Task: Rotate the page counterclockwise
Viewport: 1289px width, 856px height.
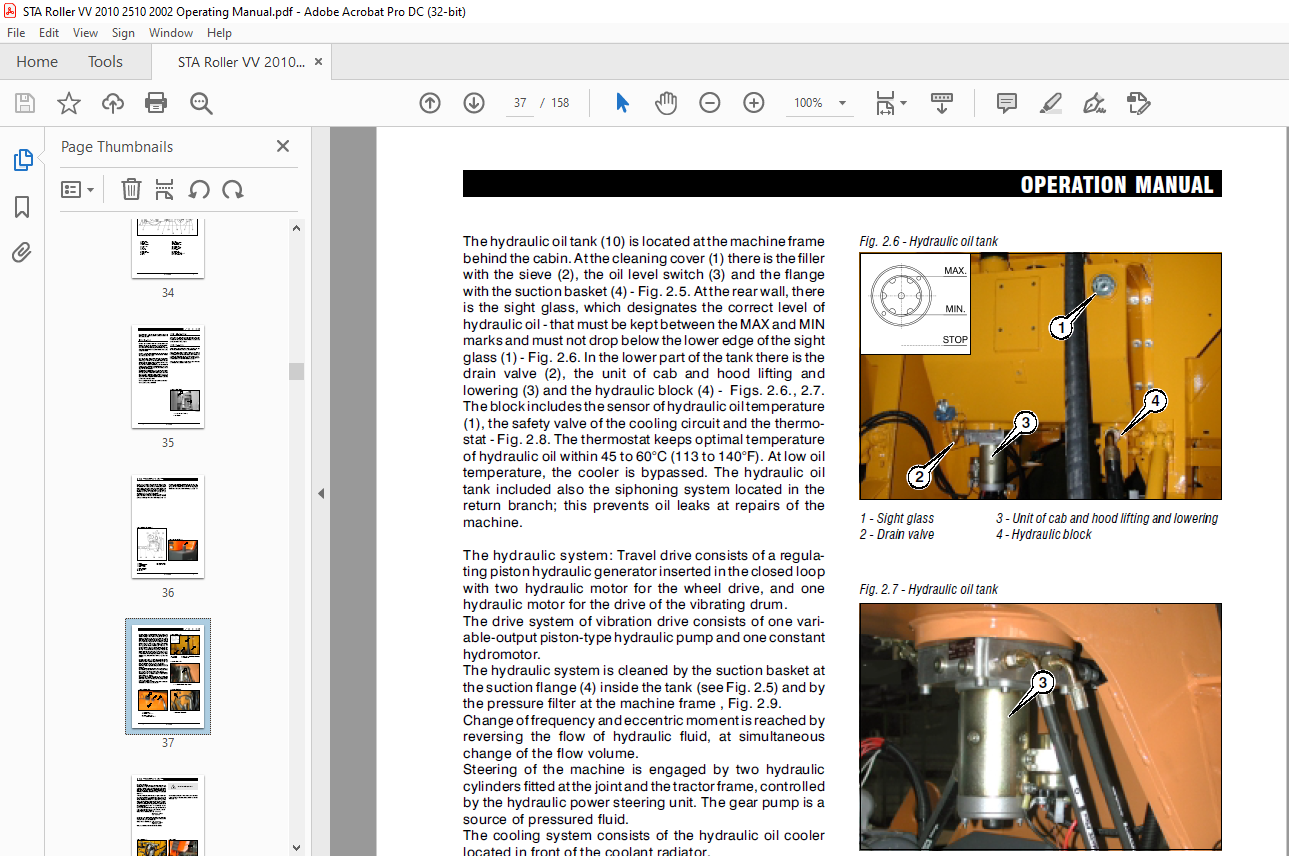Action: 199,189
